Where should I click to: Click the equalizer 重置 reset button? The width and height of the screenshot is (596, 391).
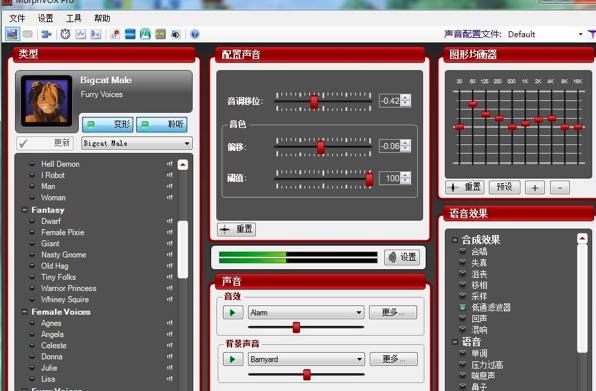(x=465, y=187)
